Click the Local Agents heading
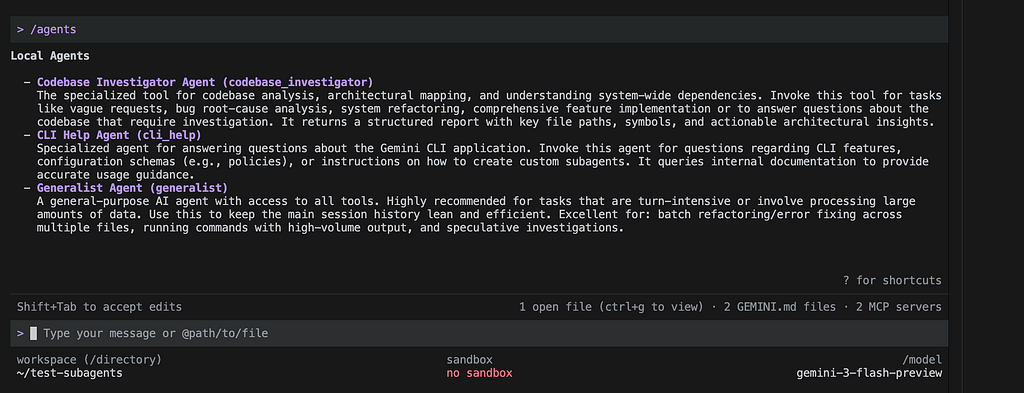 (50, 56)
